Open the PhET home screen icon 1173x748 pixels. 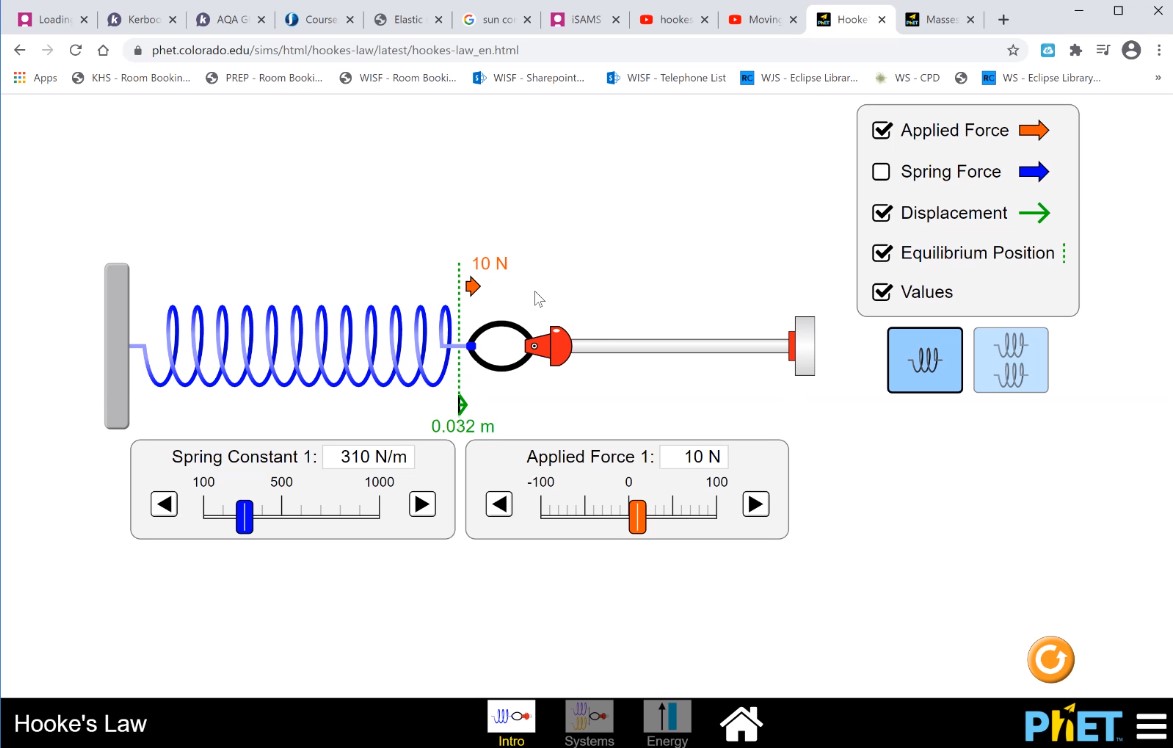741,723
